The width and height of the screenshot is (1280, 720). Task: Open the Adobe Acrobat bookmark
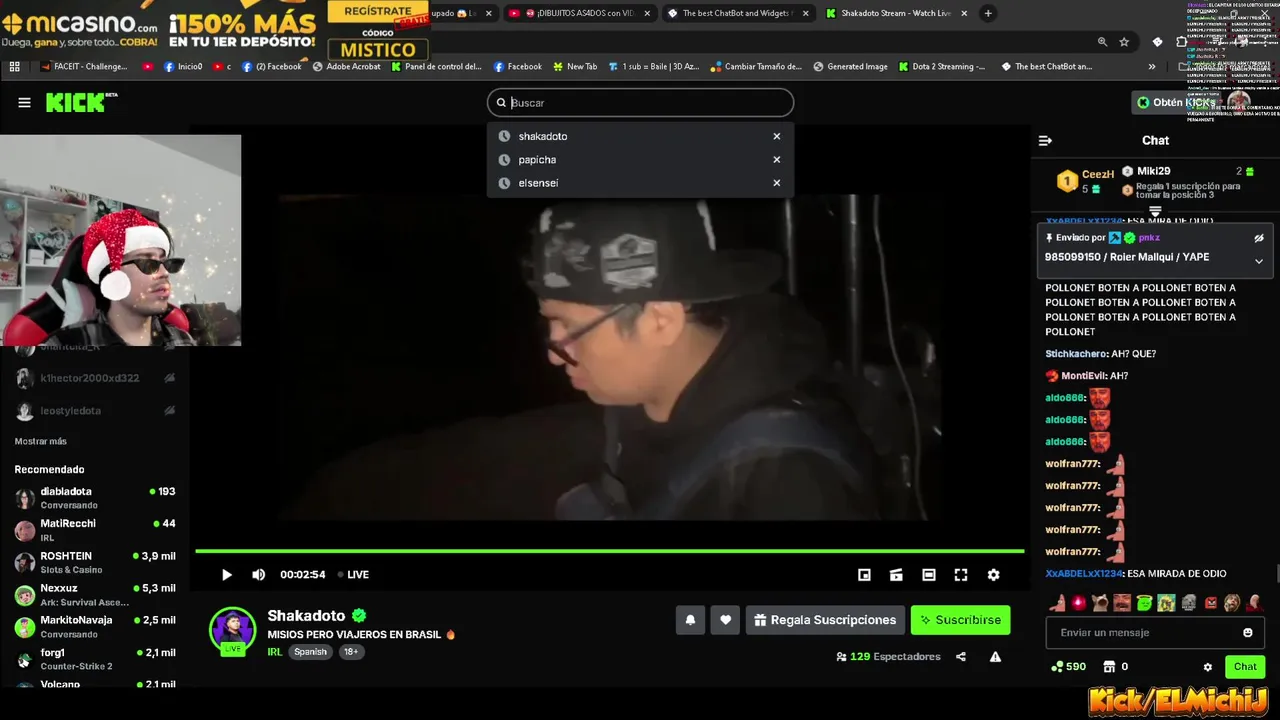[x=346, y=67]
